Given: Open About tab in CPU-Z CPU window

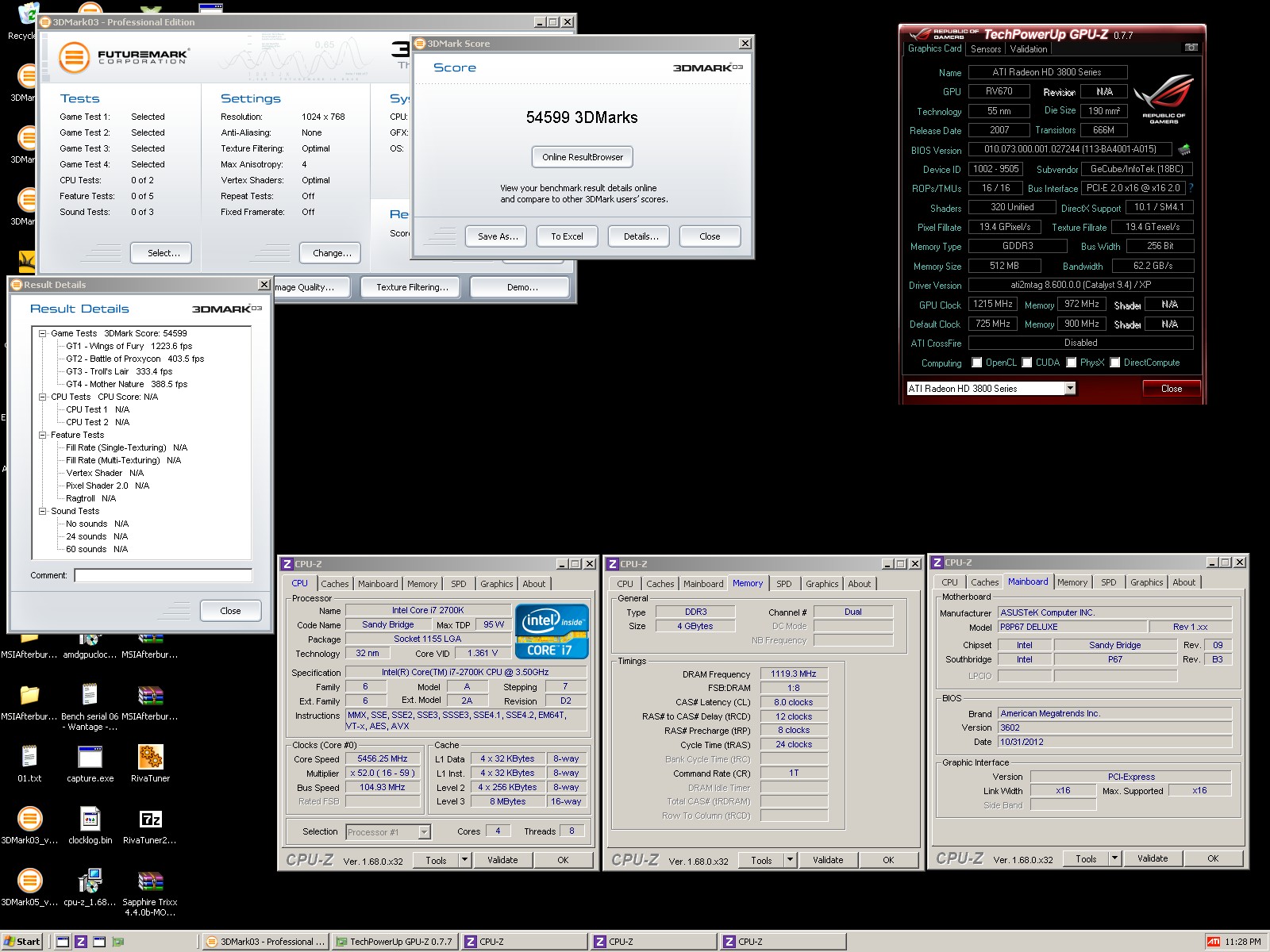Looking at the screenshot, I should pos(534,584).
